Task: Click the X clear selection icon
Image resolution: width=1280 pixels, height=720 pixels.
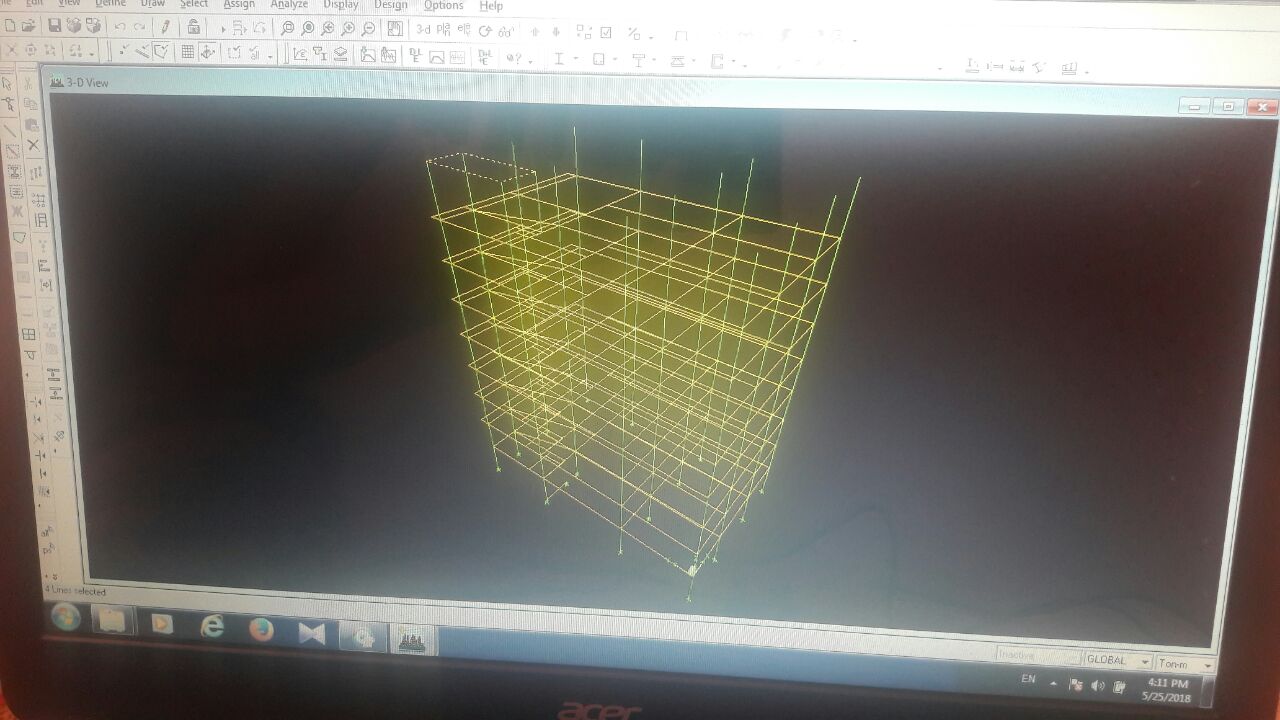Action: tap(33, 145)
